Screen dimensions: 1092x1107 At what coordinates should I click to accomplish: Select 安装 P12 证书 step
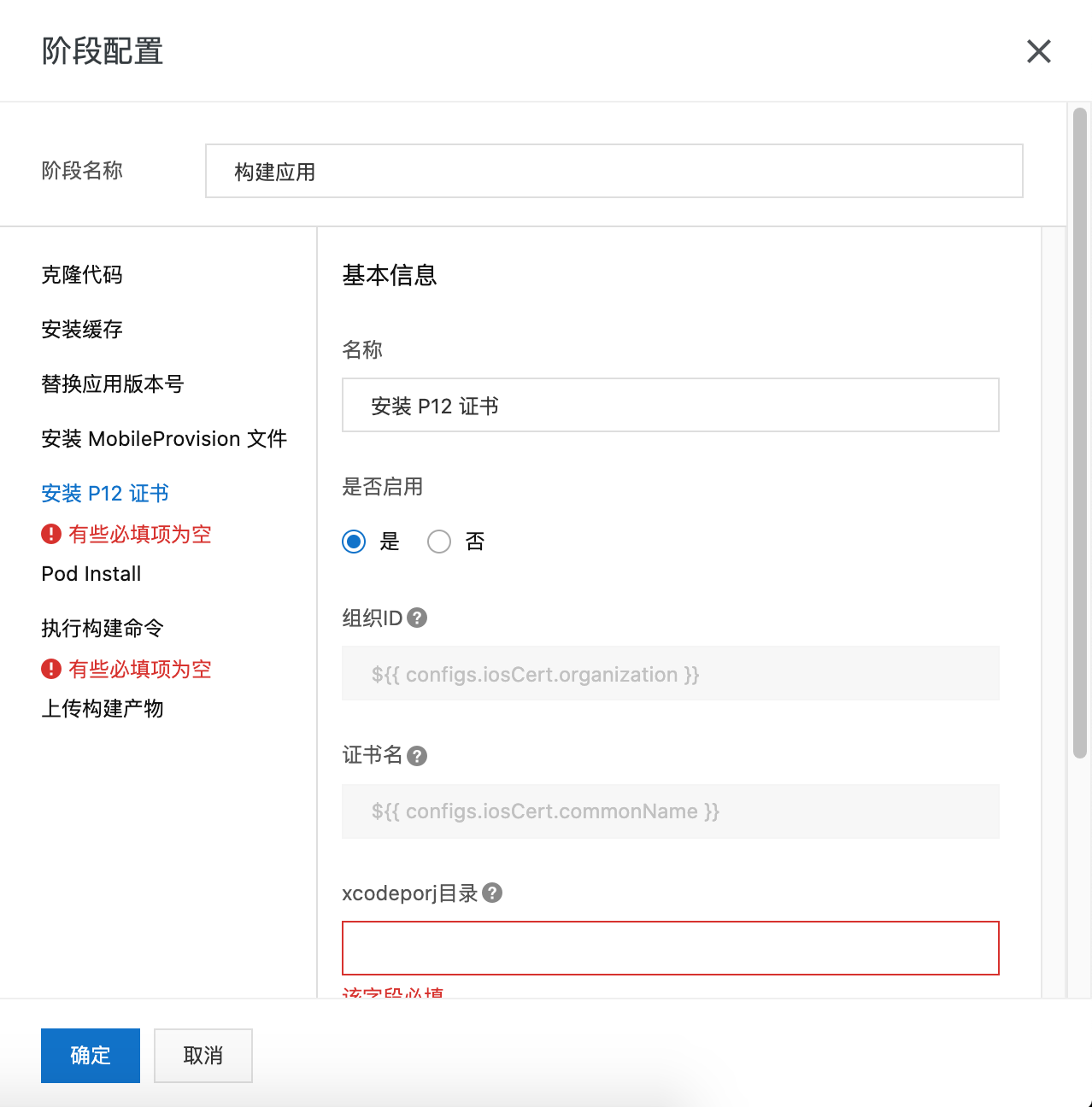[x=105, y=494]
